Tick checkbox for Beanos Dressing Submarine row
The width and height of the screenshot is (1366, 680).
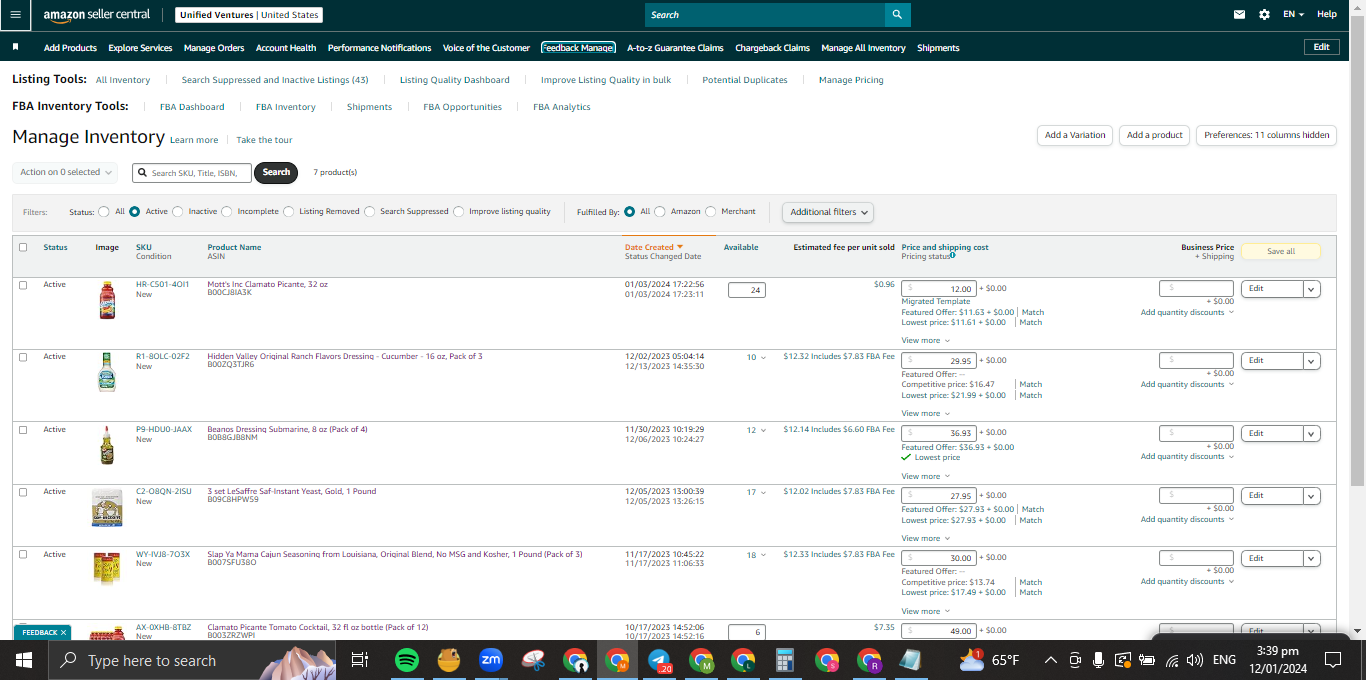(x=23, y=430)
